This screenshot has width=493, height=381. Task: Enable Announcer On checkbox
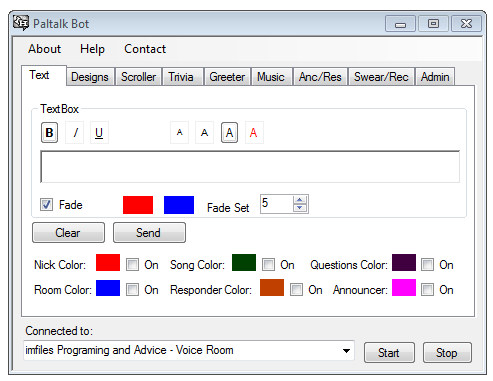(x=427, y=290)
